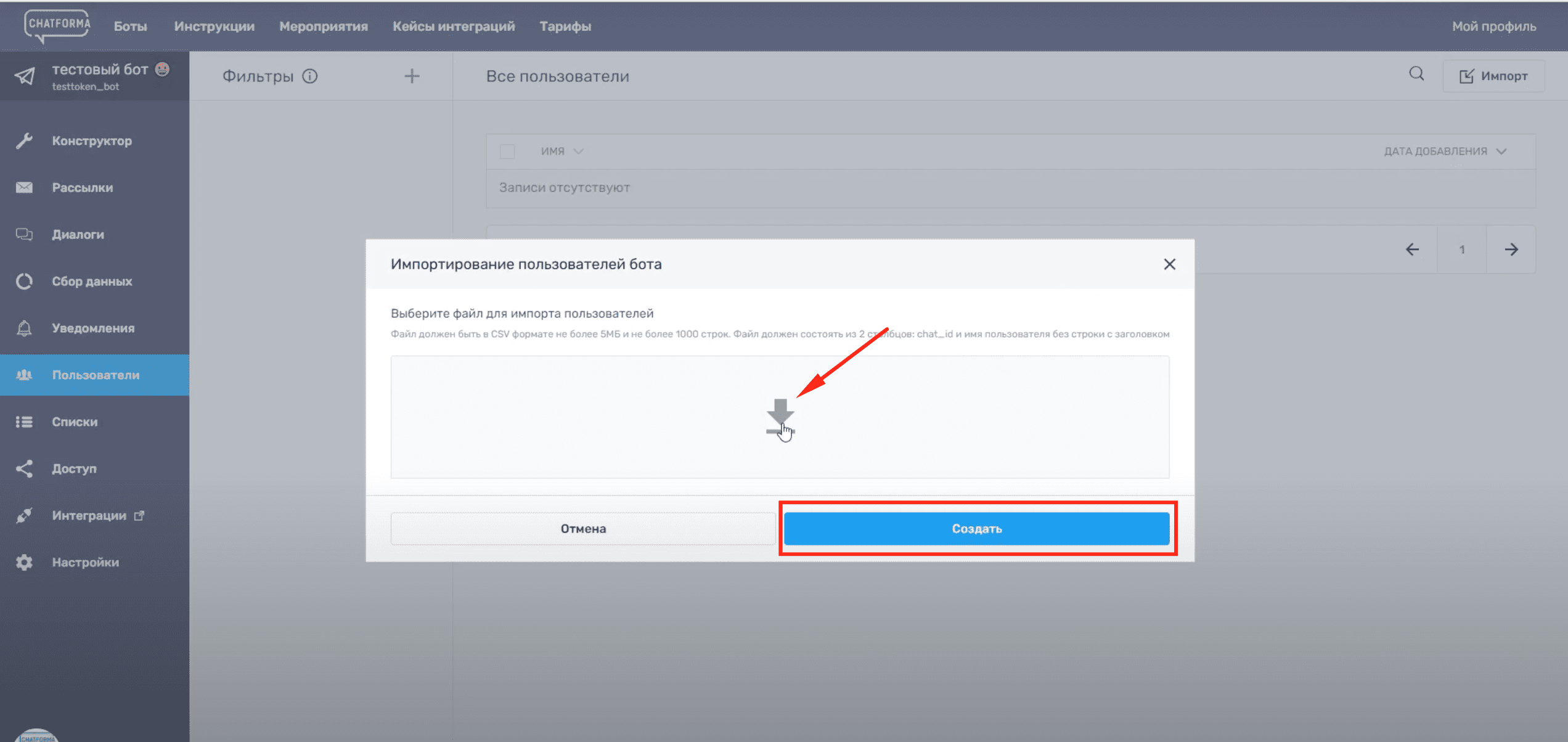Click the Chatforma logo
Image resolution: width=1568 pixels, height=742 pixels.
coord(58,26)
